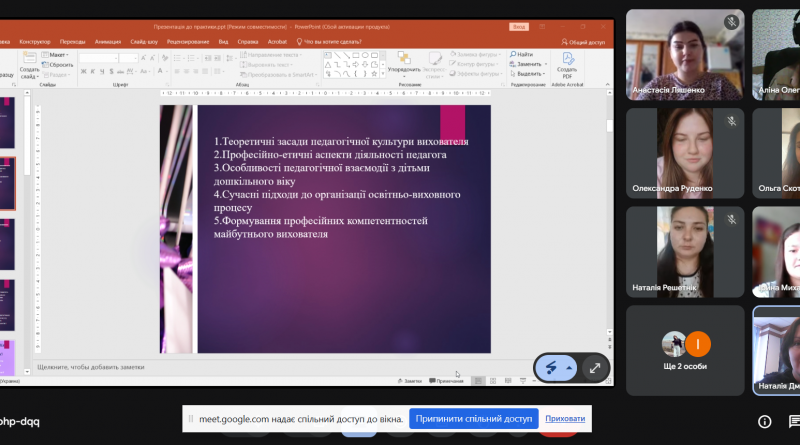Toggle the Заметки notes pane
Viewport: 800px width, 445px height.
(x=410, y=381)
